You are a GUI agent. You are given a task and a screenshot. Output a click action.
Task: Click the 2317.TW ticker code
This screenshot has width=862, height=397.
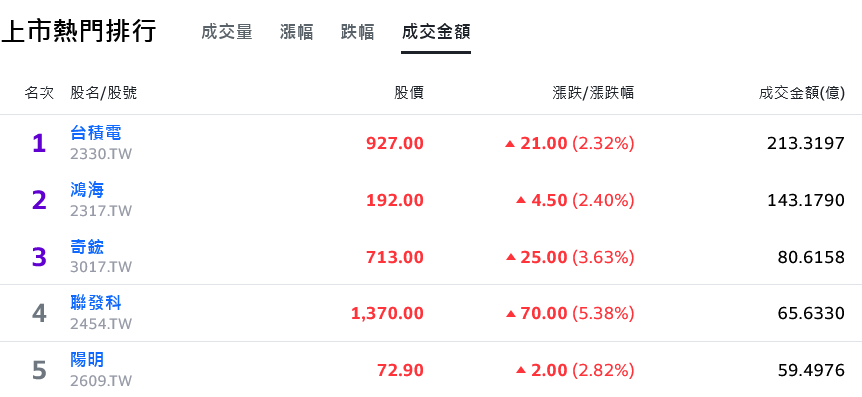(101, 211)
